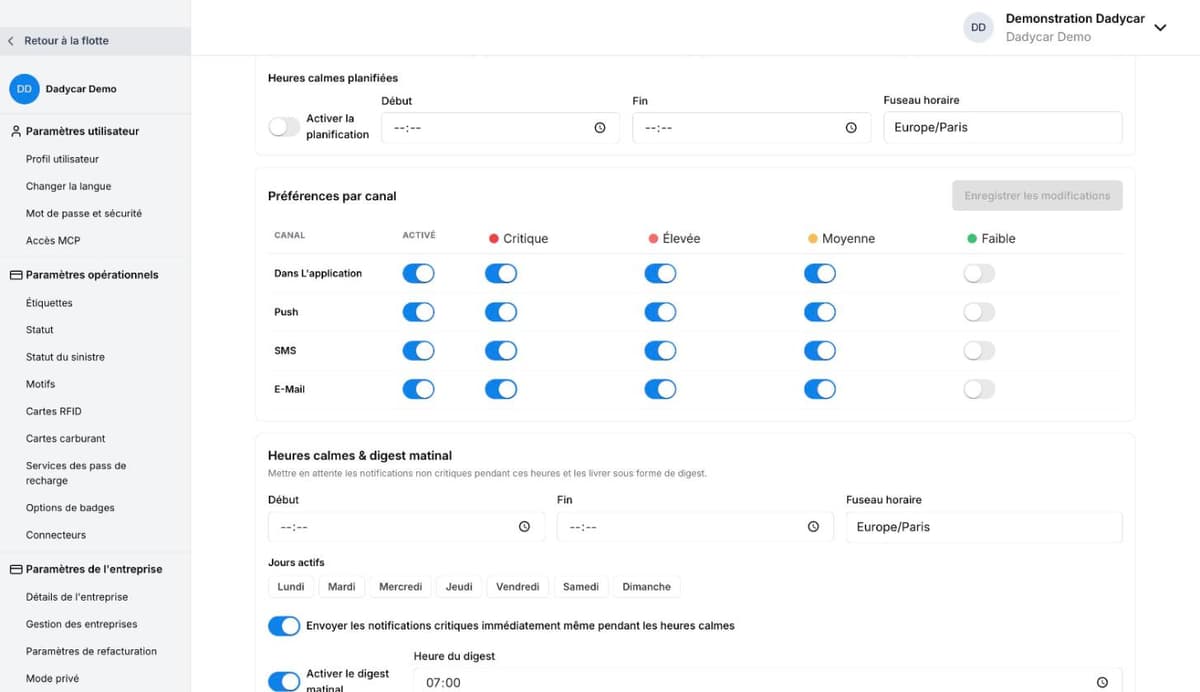Image resolution: width=1200 pixels, height=692 pixels.
Task: Open the clock picker in planned quiet hours Fin
Action: tap(851, 128)
